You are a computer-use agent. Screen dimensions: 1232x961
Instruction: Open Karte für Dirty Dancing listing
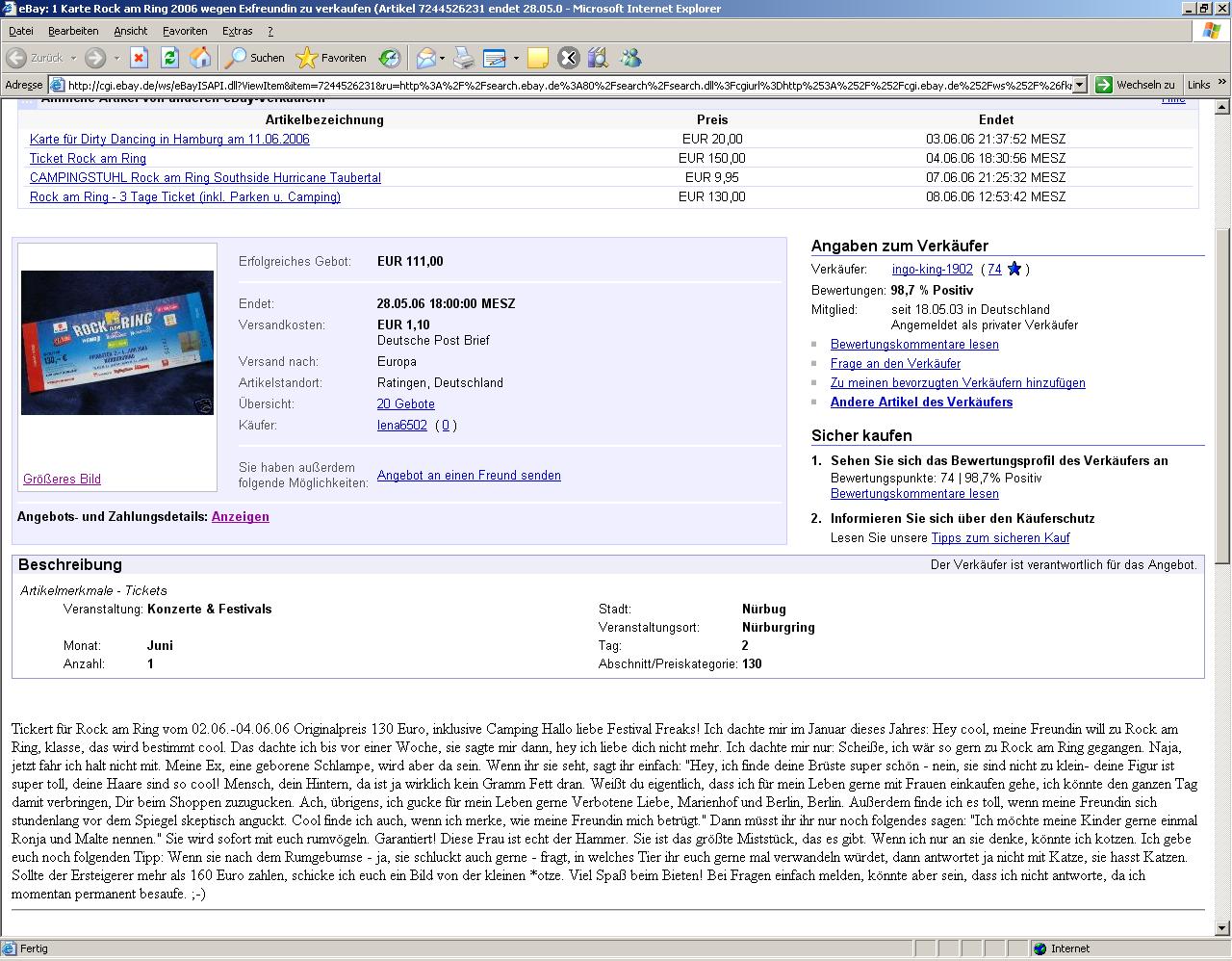[169, 140]
